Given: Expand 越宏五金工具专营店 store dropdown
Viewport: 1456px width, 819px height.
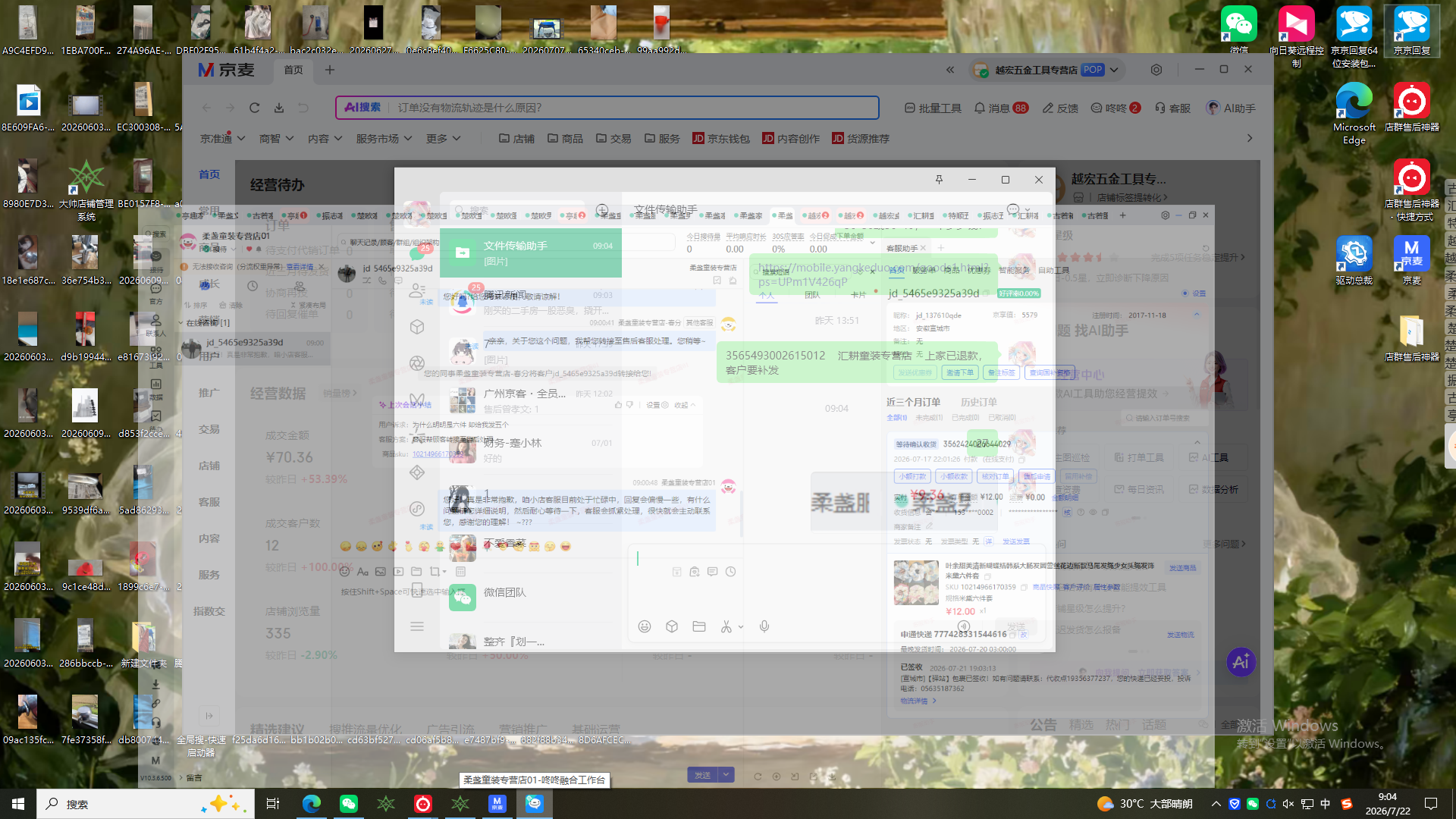Looking at the screenshot, I should click(x=1114, y=70).
